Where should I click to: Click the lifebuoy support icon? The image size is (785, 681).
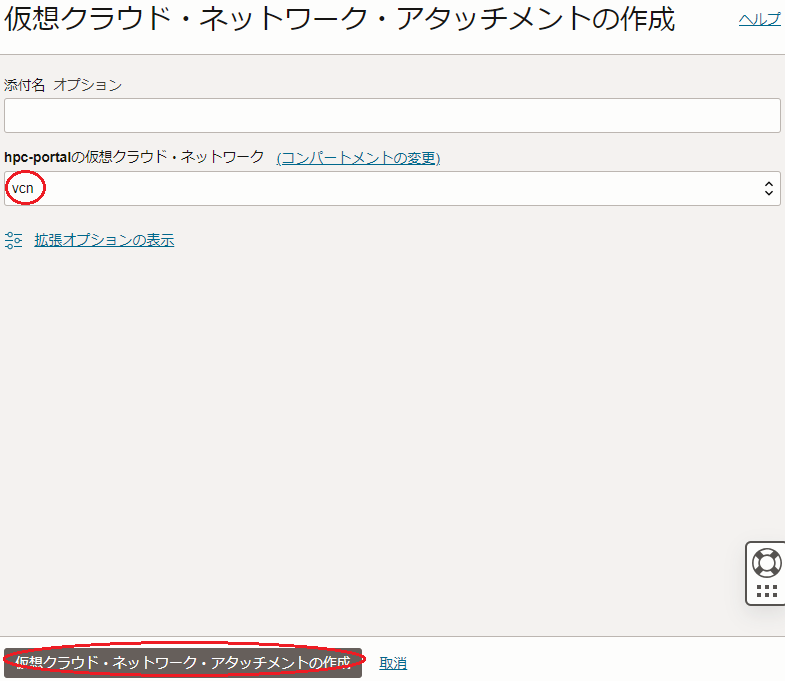pos(766,562)
